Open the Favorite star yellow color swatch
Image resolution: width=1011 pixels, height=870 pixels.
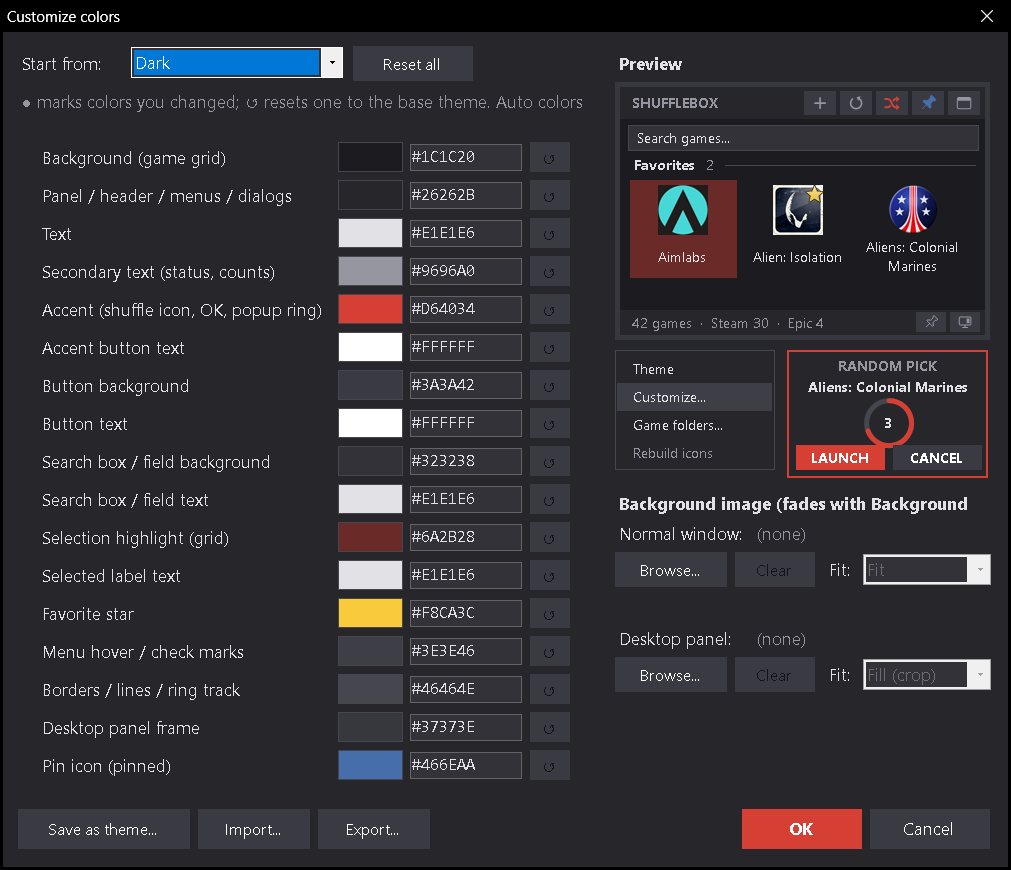(370, 613)
